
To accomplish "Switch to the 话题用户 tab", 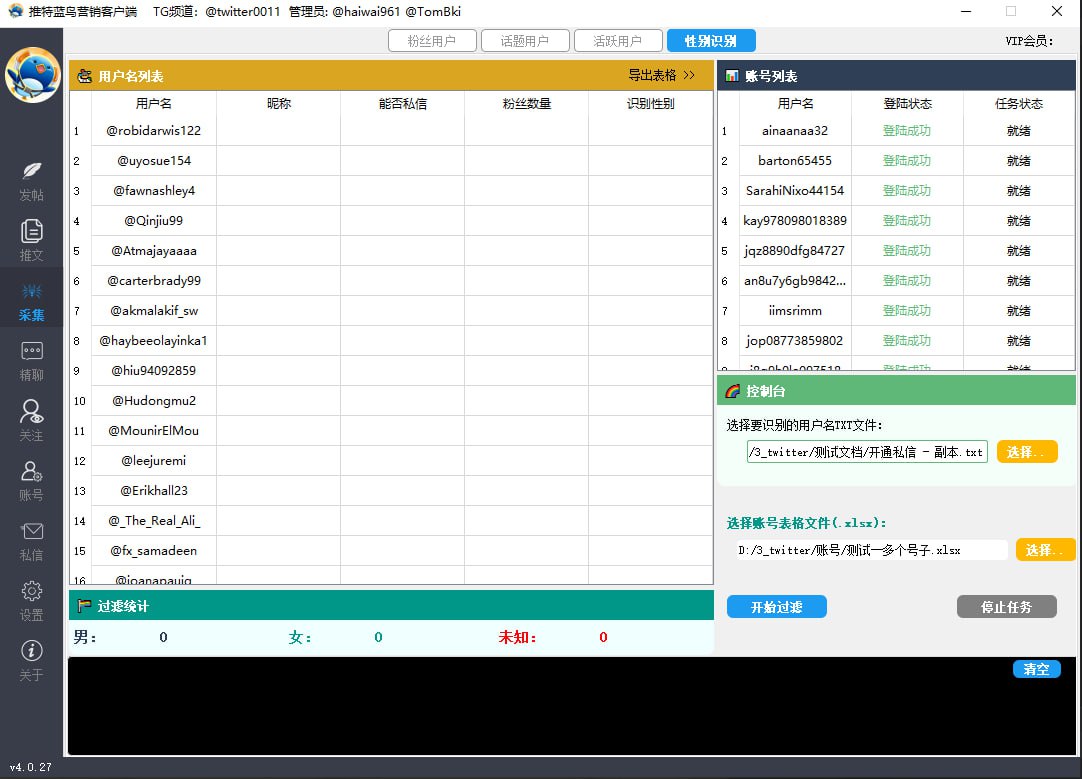I will click(x=525, y=41).
